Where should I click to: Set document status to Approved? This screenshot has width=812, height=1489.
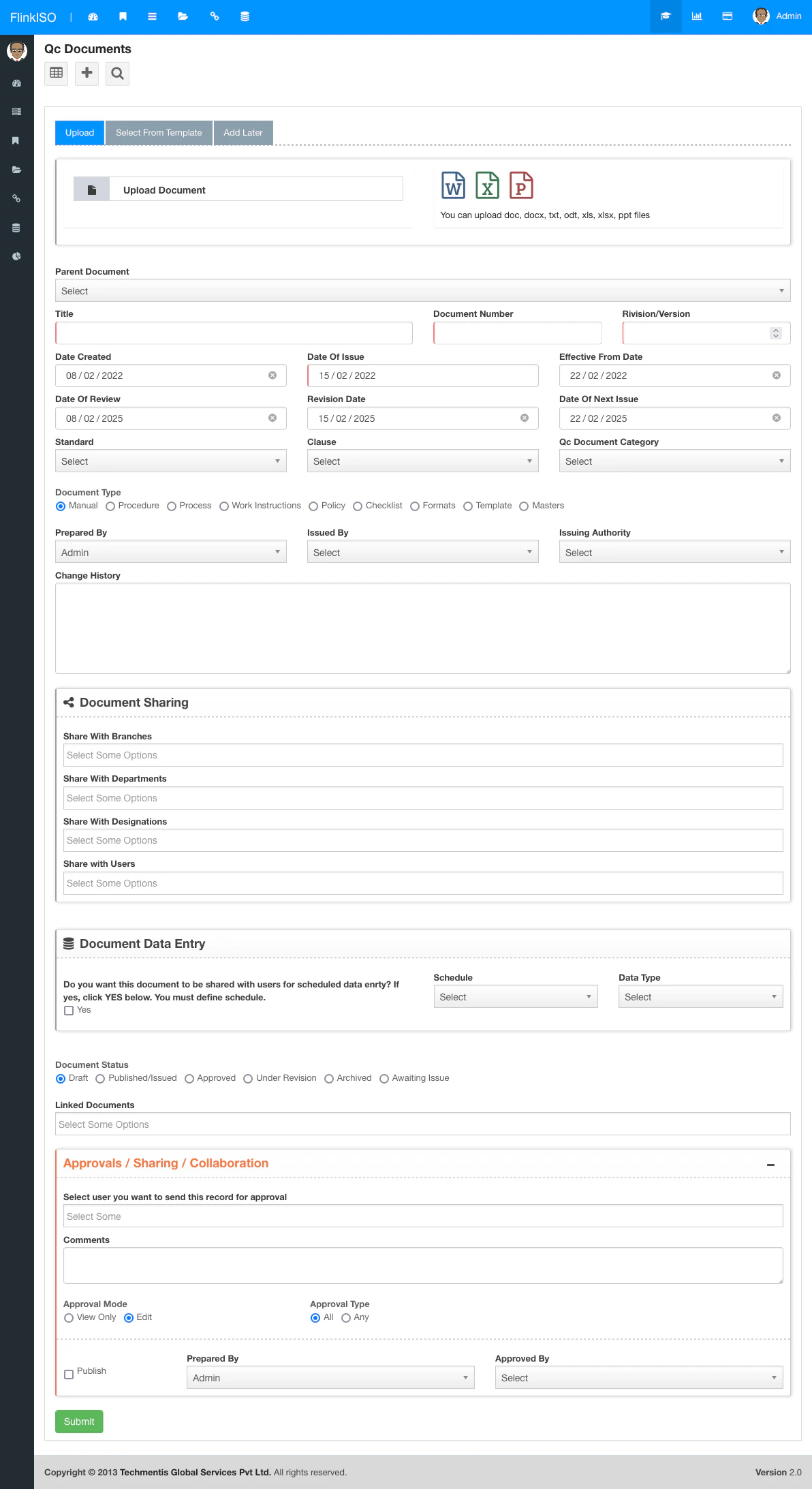(189, 1079)
